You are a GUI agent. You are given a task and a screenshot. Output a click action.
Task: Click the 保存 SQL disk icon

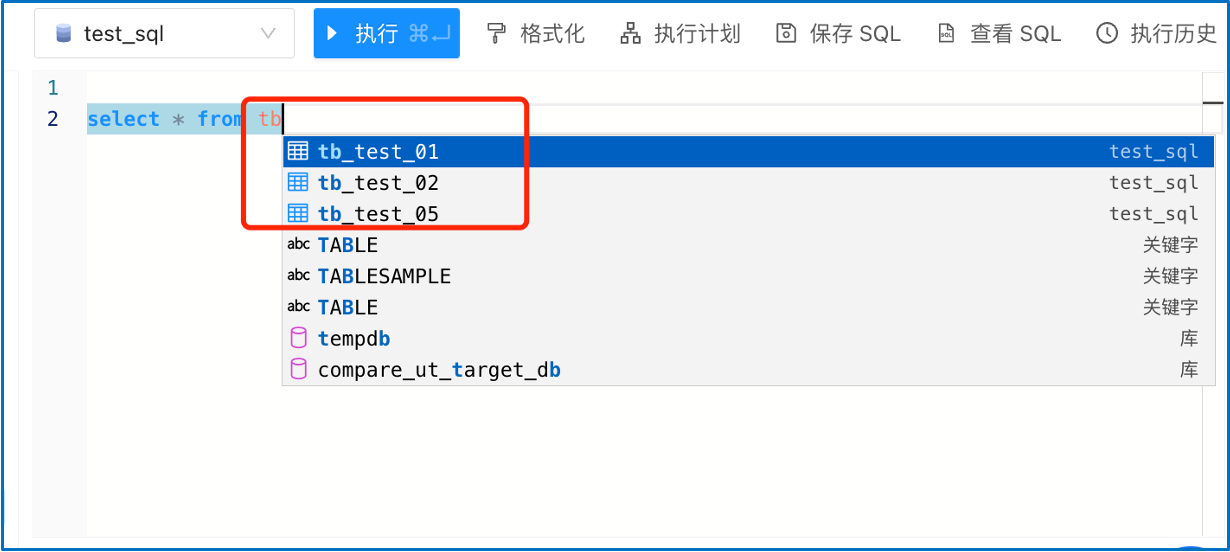coord(786,34)
